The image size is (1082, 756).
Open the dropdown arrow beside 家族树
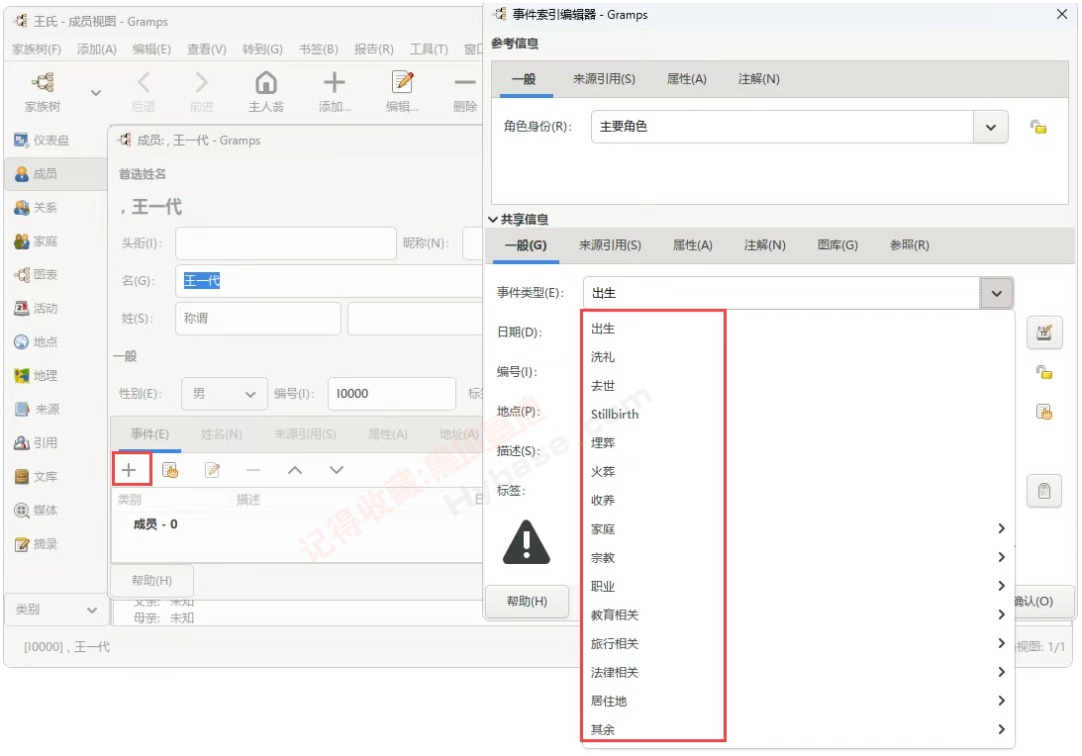tap(96, 92)
